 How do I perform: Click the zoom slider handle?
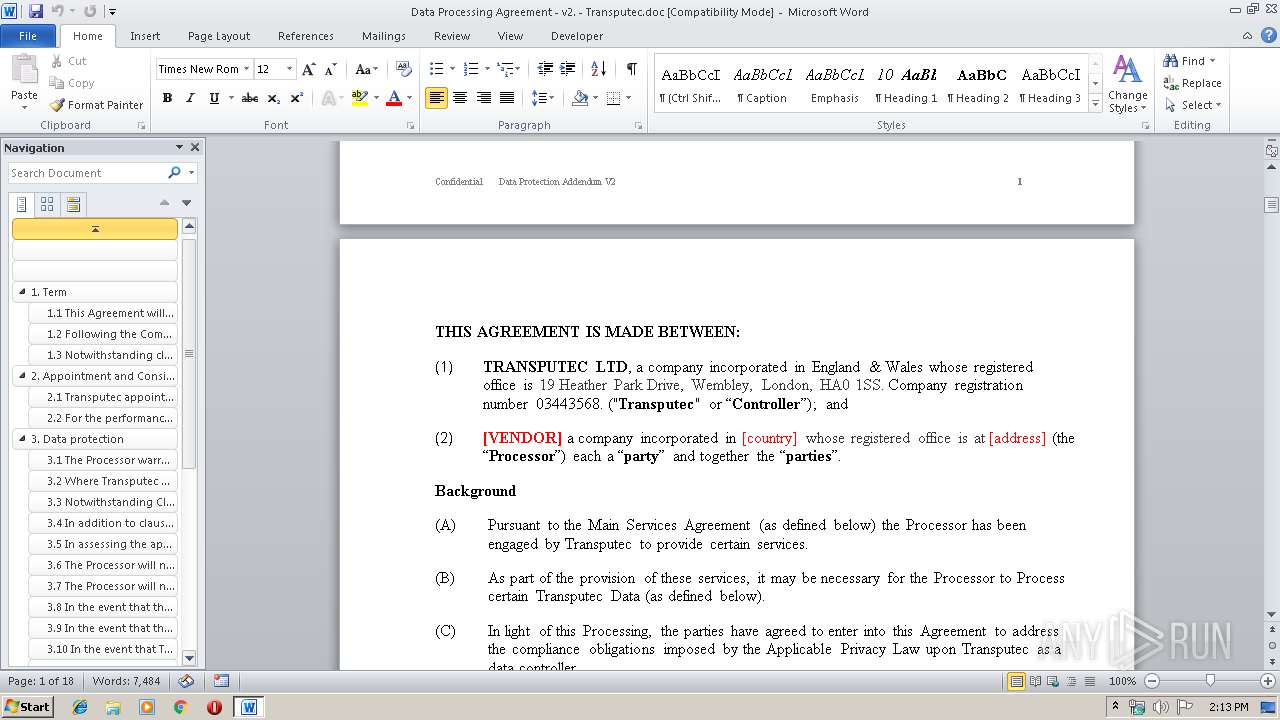pyautogui.click(x=1210, y=681)
